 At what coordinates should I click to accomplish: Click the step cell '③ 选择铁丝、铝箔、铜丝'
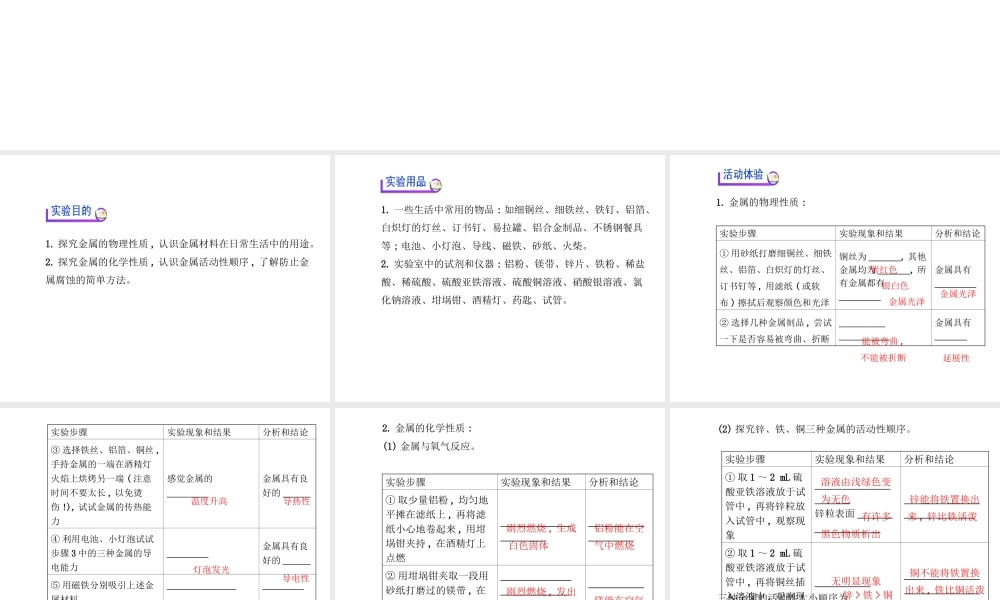[x=105, y=485]
